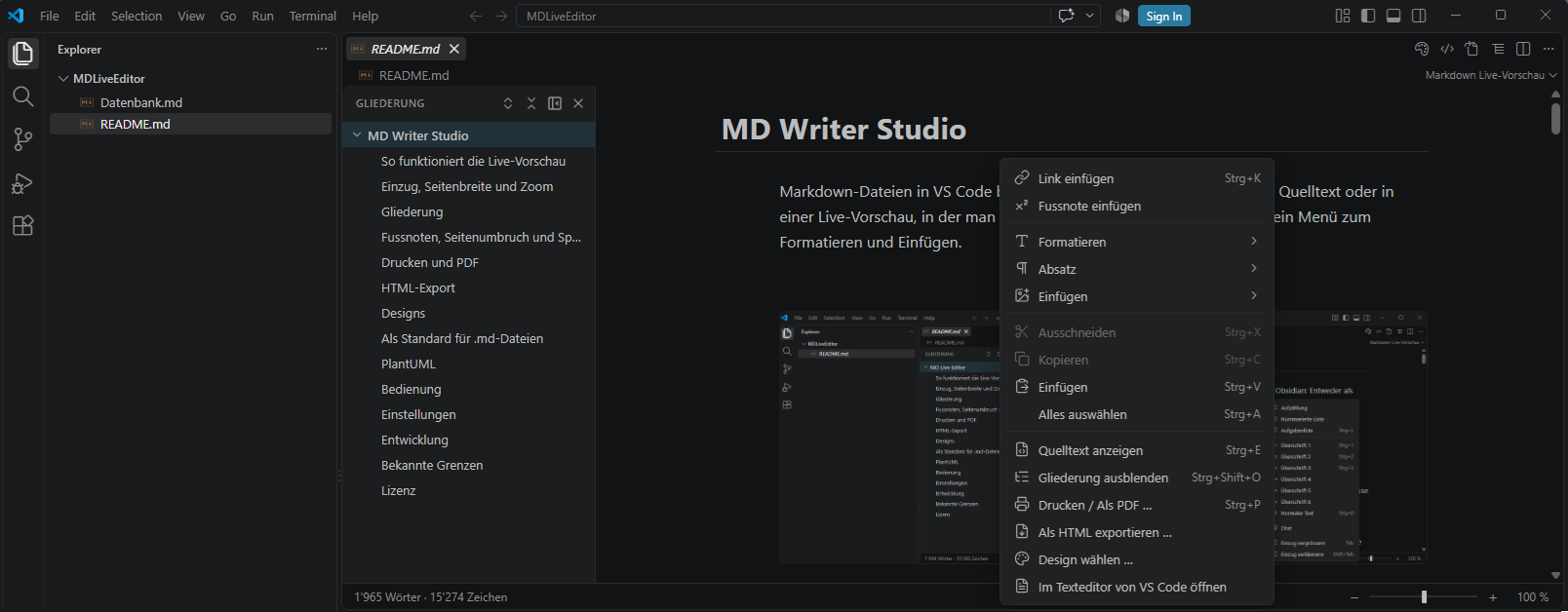This screenshot has width=1568, height=612.
Task: Open the Source Control view
Action: pos(22,139)
